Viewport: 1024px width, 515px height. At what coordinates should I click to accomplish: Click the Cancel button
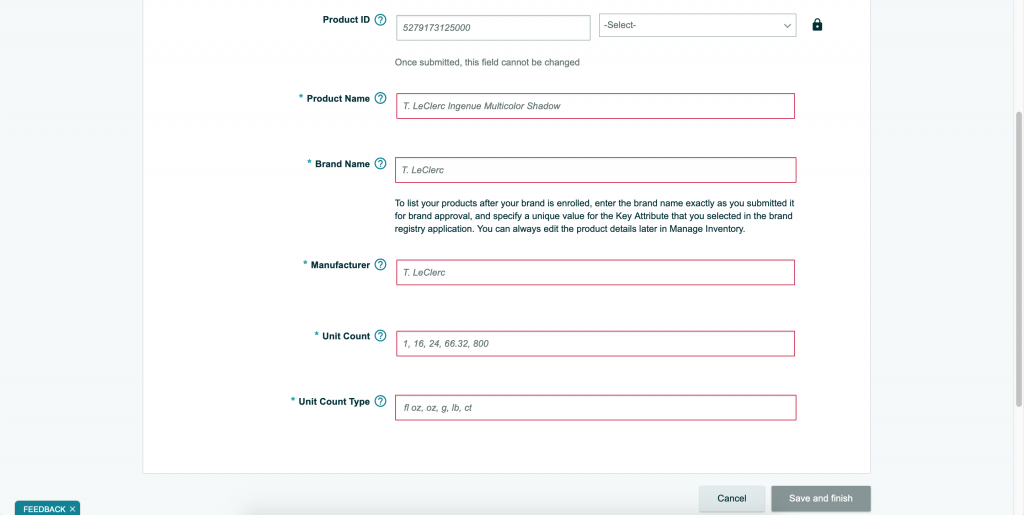point(731,498)
